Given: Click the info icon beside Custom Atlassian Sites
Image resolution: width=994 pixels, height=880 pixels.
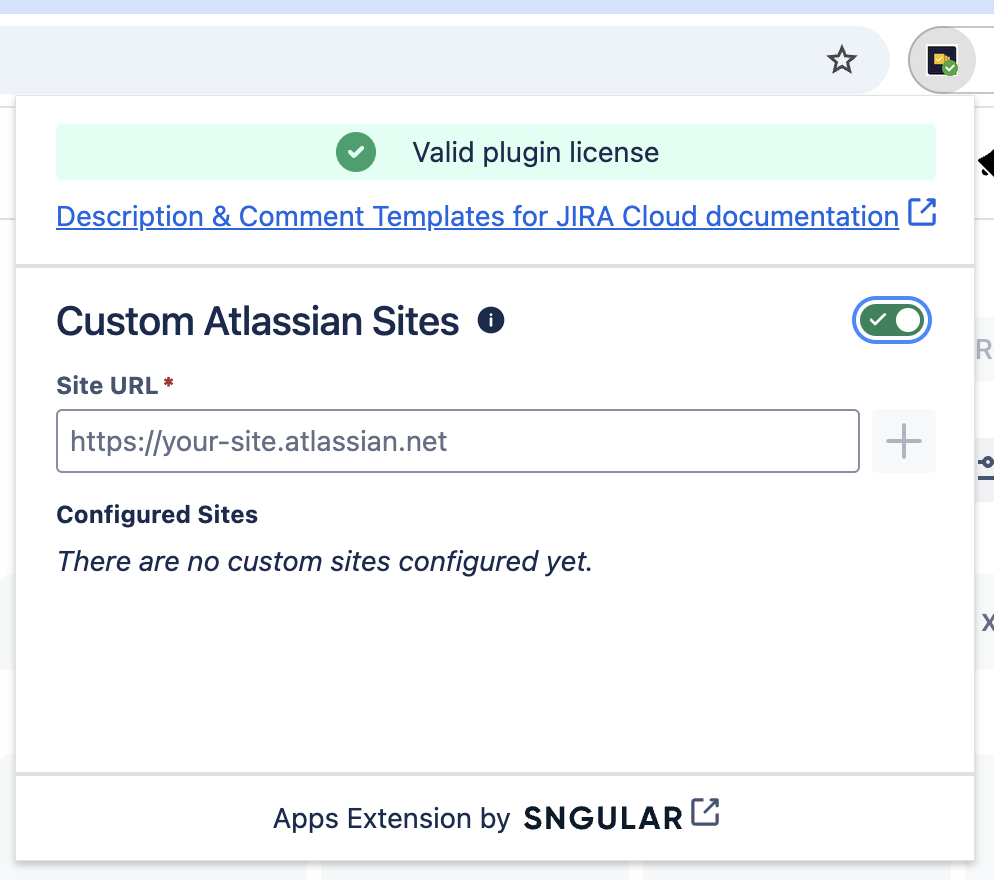Looking at the screenshot, I should [x=491, y=321].
